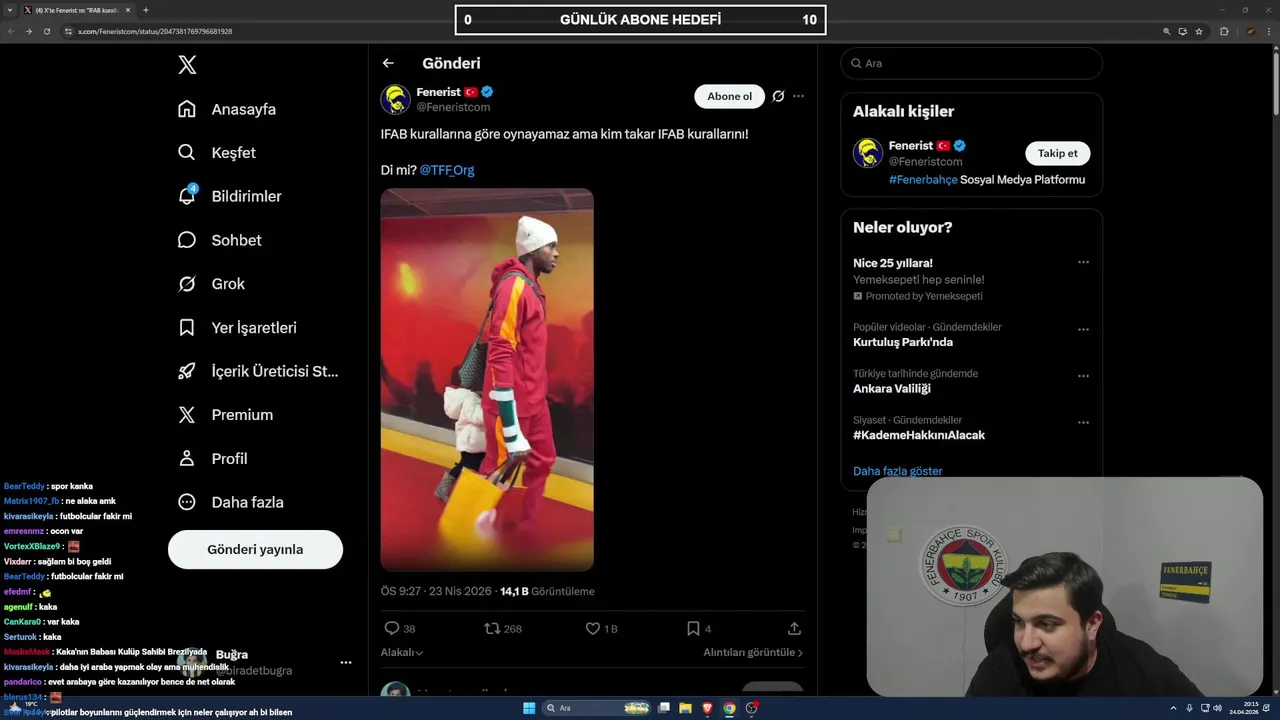The height and width of the screenshot is (720, 1280).
Task: Open the Nice 25 yıllara! promoted trend
Action: 893,263
